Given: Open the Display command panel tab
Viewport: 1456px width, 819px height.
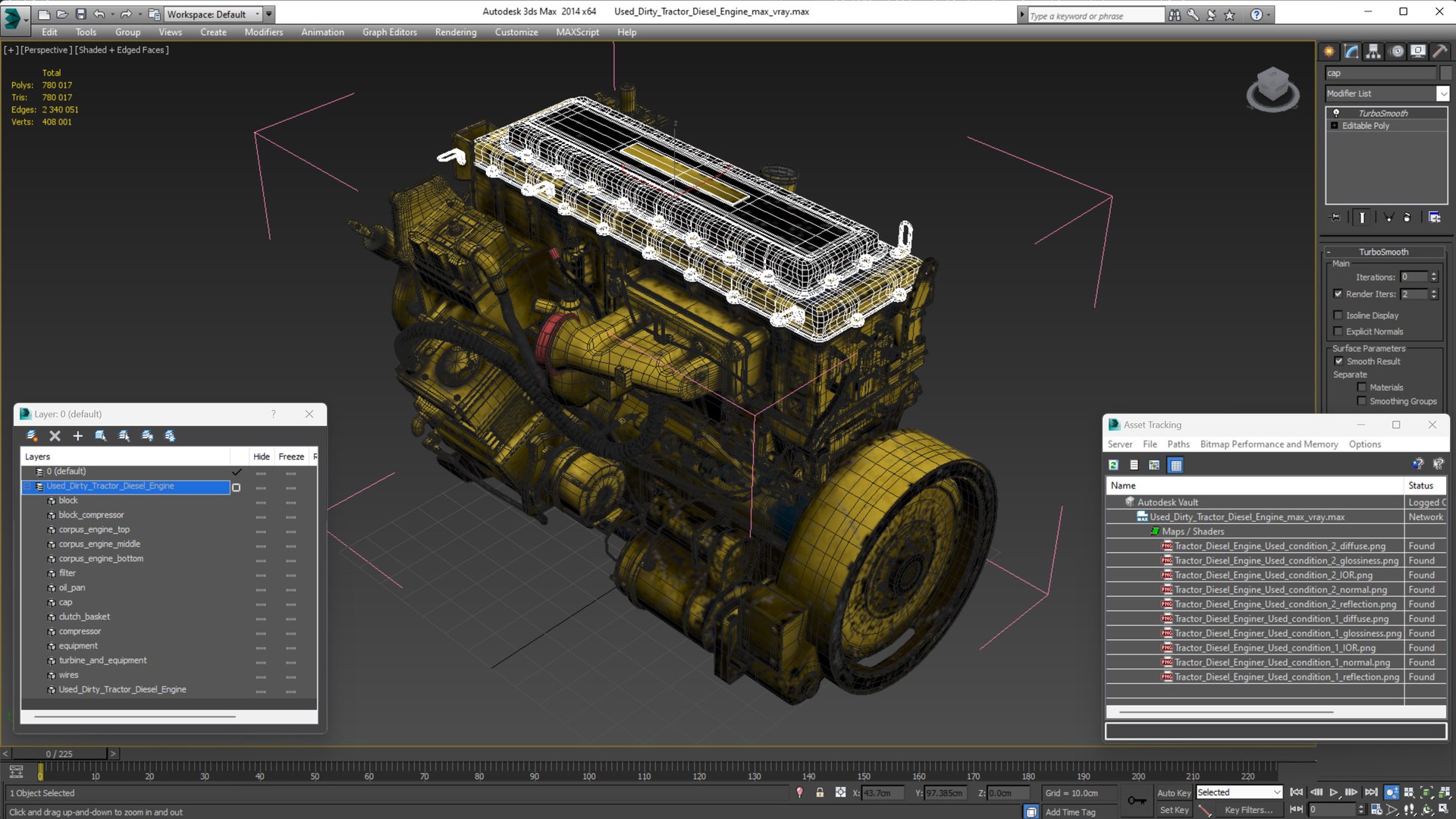Looking at the screenshot, I should click(x=1418, y=52).
